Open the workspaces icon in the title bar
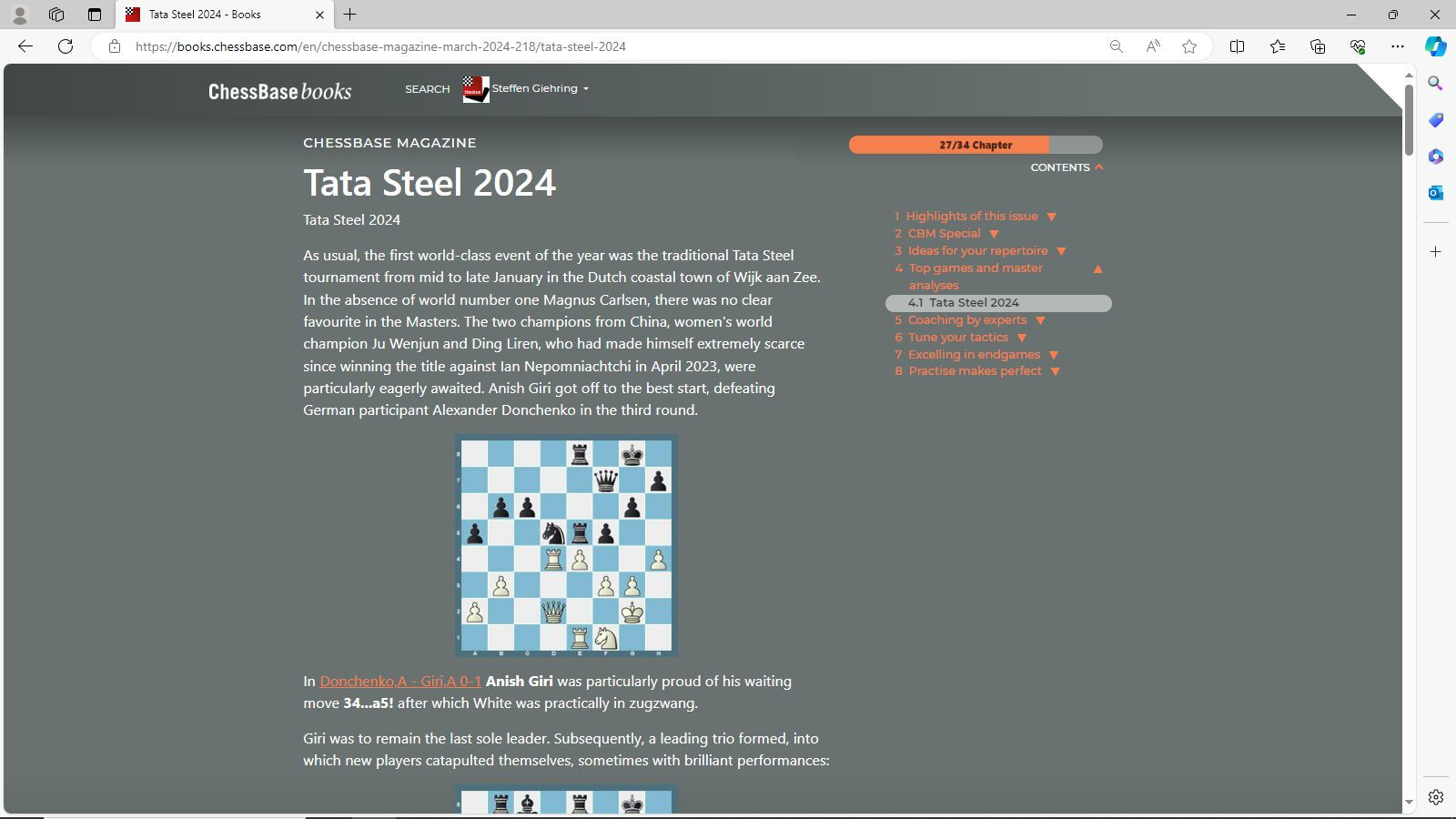Viewport: 1456px width, 819px height. (x=56, y=15)
